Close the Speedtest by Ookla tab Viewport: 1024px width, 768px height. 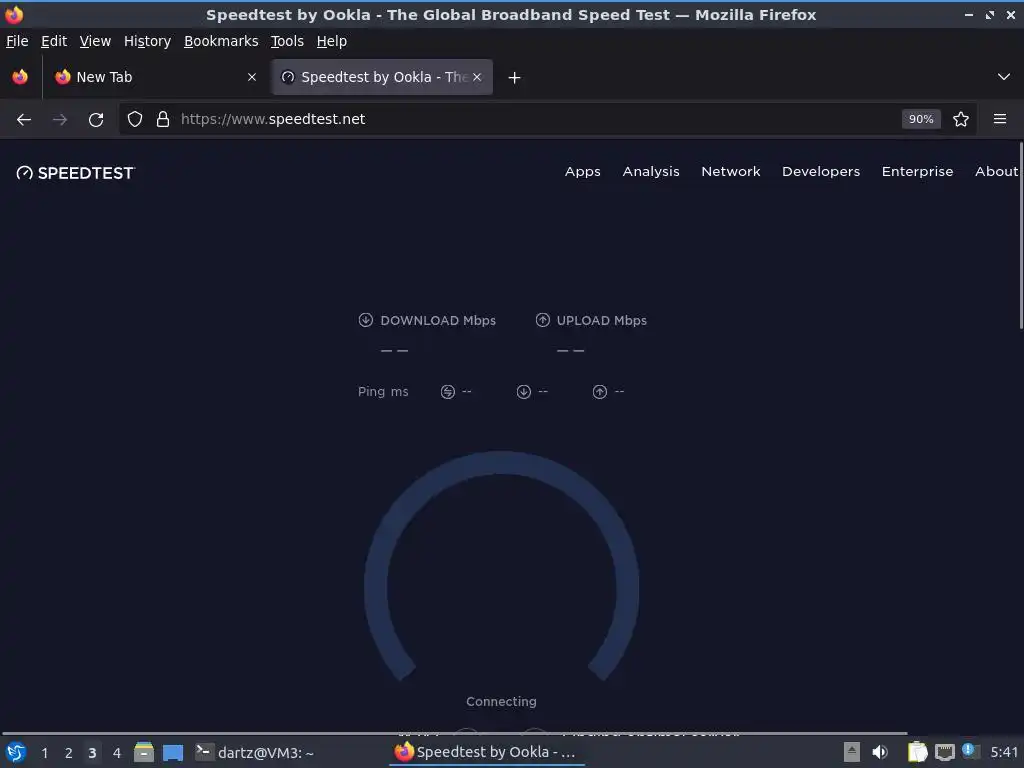click(477, 77)
